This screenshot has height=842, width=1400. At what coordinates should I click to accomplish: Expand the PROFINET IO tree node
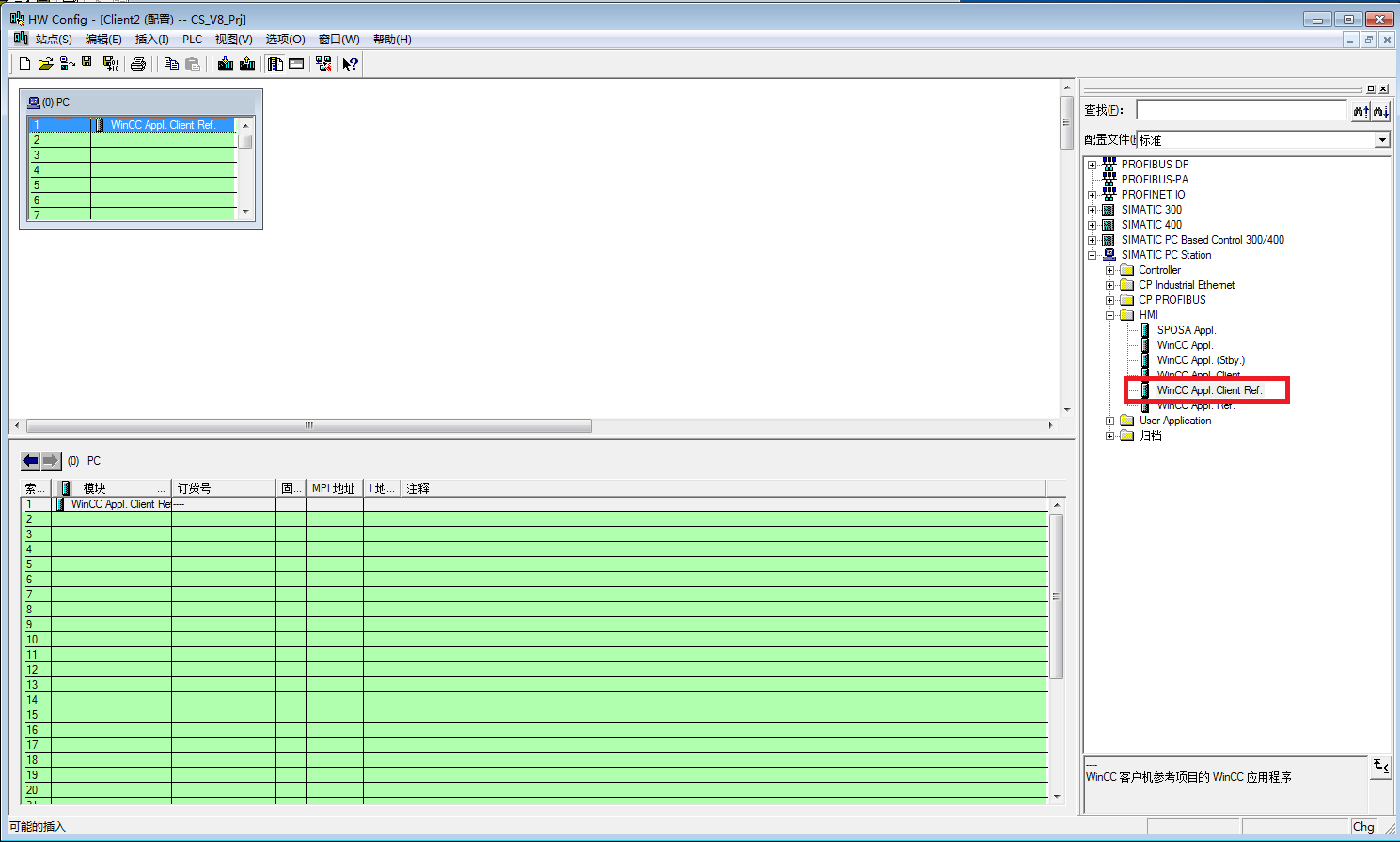tap(1093, 195)
